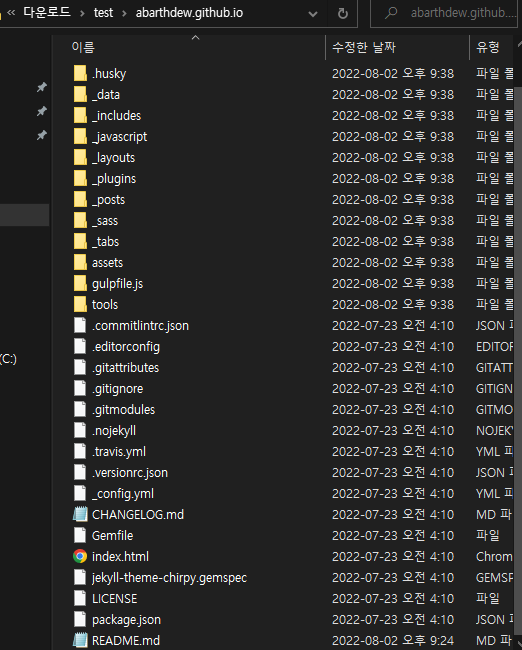The width and height of the screenshot is (522, 650).
Task: Click the file icon of package.json
Action: click(80, 619)
